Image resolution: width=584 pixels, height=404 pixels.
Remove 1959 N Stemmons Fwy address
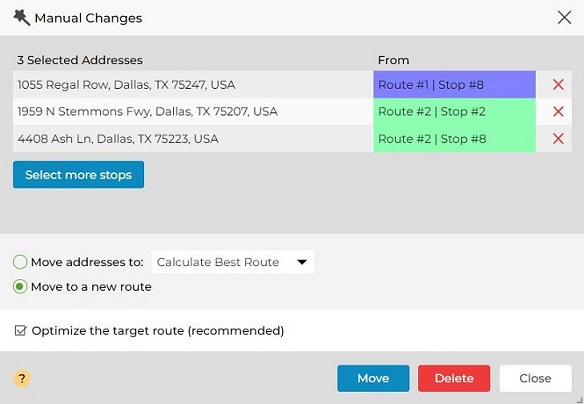pos(558,111)
